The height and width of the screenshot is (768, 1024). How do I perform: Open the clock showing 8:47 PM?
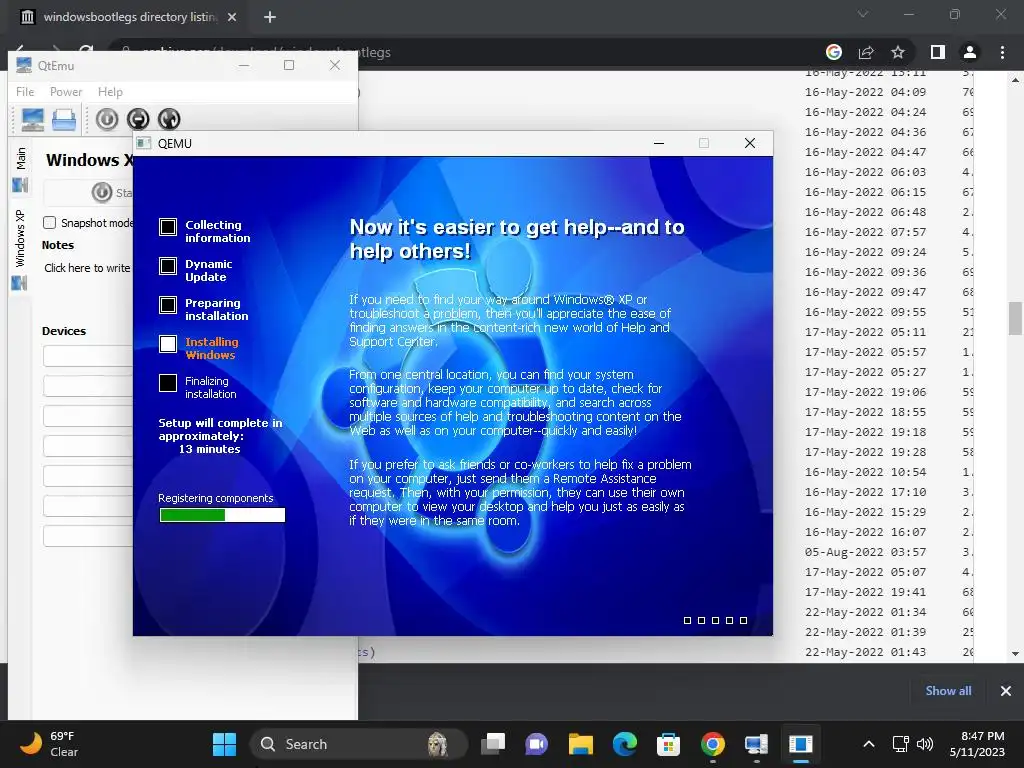977,744
